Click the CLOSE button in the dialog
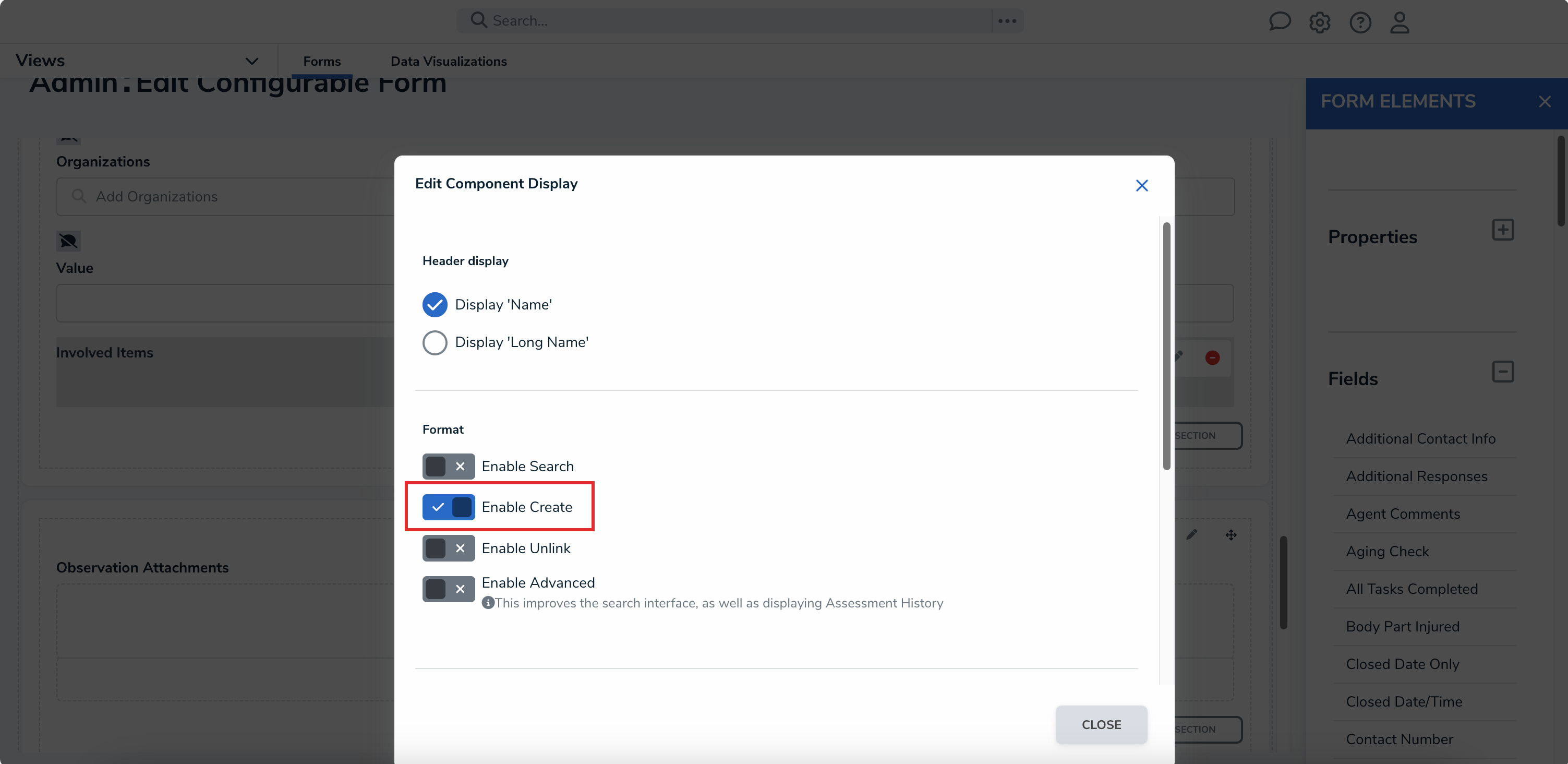 [x=1101, y=724]
